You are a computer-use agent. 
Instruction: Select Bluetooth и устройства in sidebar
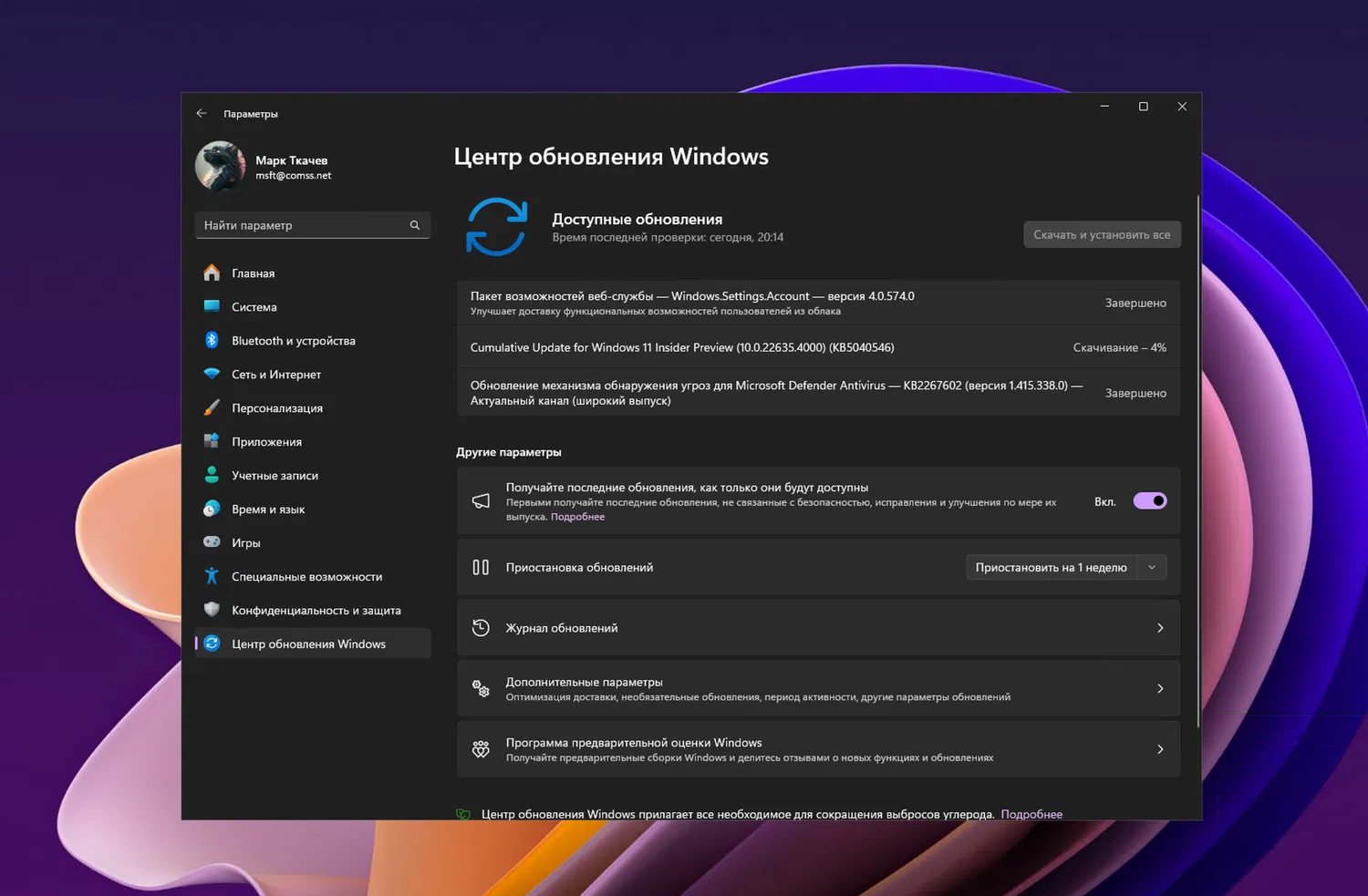pyautogui.click(x=313, y=340)
